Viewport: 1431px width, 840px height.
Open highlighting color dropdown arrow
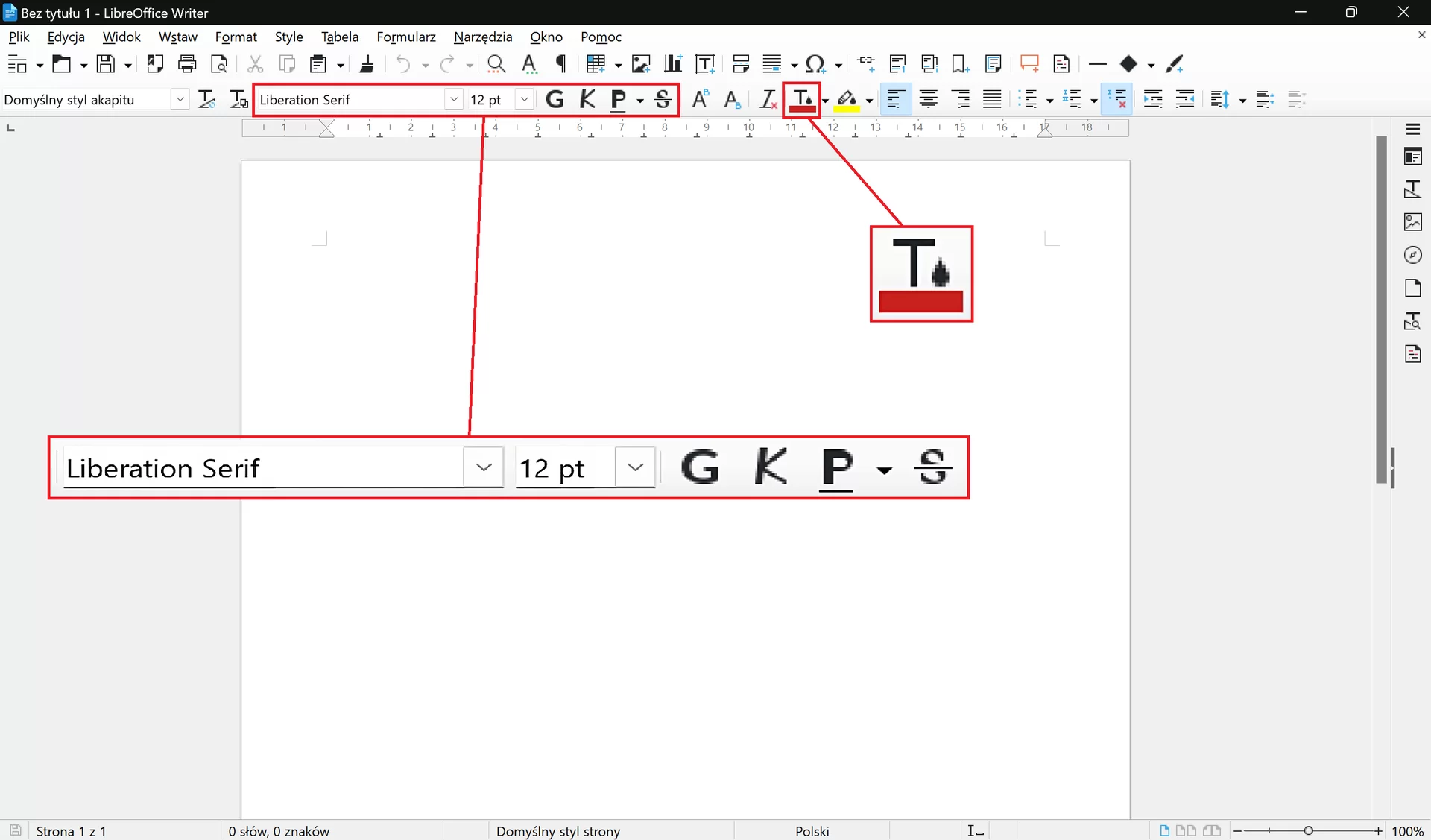point(869,101)
